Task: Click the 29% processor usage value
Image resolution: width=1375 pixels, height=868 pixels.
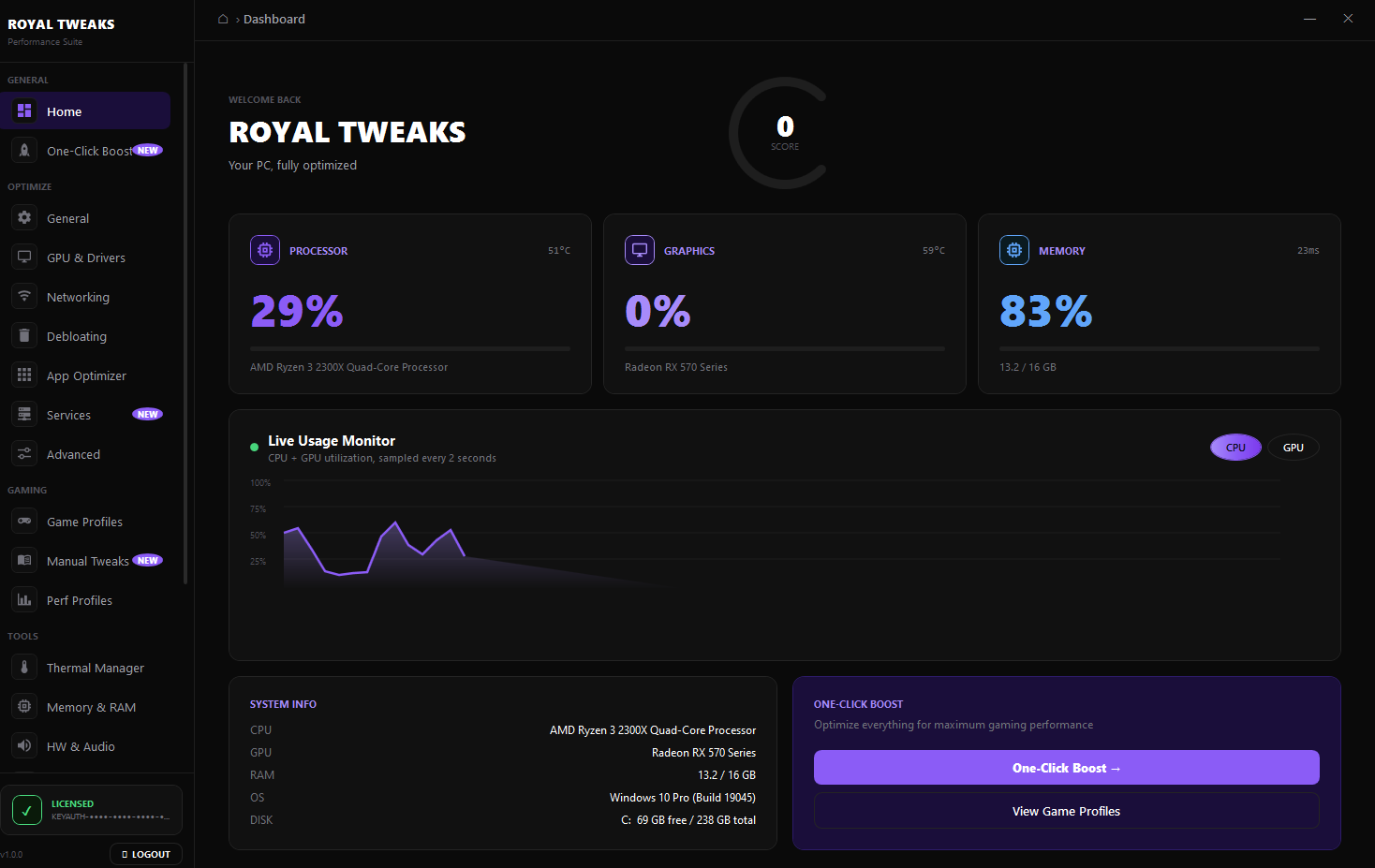Action: click(297, 311)
